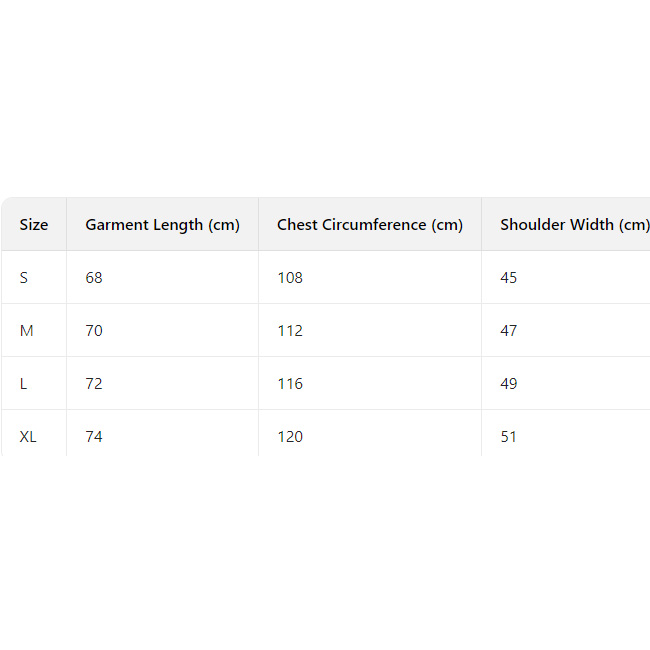Click garment length value 70
The width and height of the screenshot is (650, 650).
94,331
